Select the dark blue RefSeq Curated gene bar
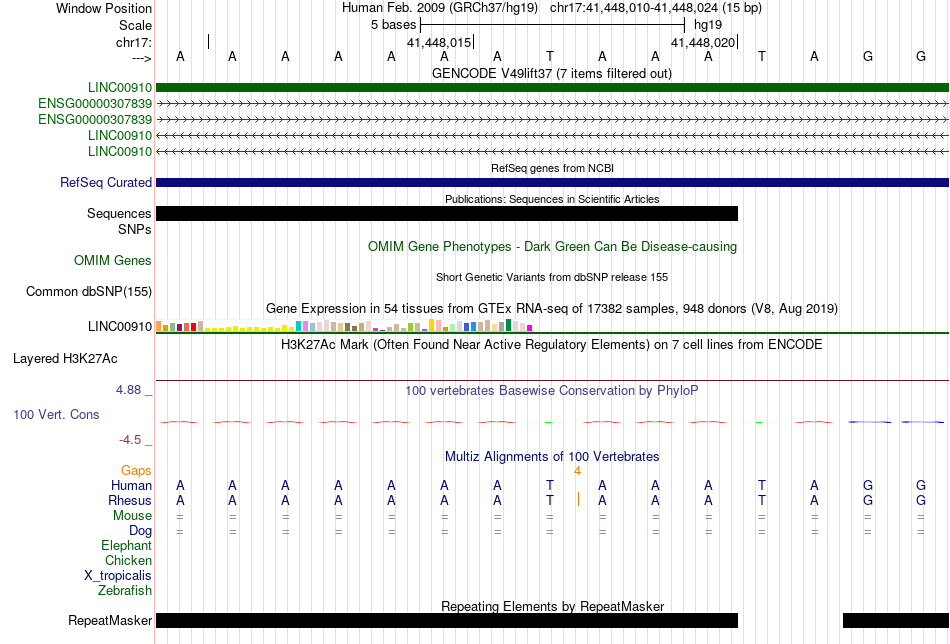Image resolution: width=950 pixels, height=644 pixels. point(552,182)
